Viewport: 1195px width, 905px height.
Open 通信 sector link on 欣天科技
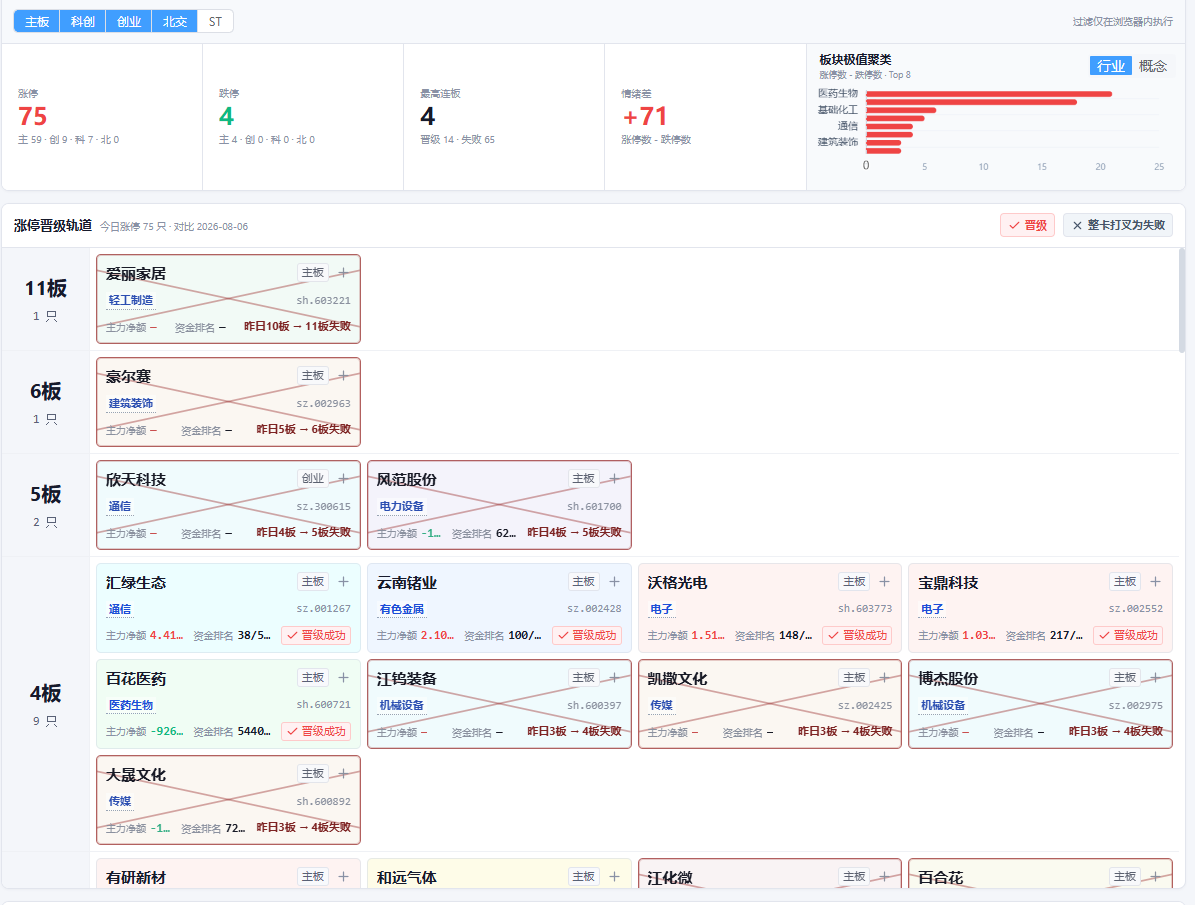click(120, 506)
